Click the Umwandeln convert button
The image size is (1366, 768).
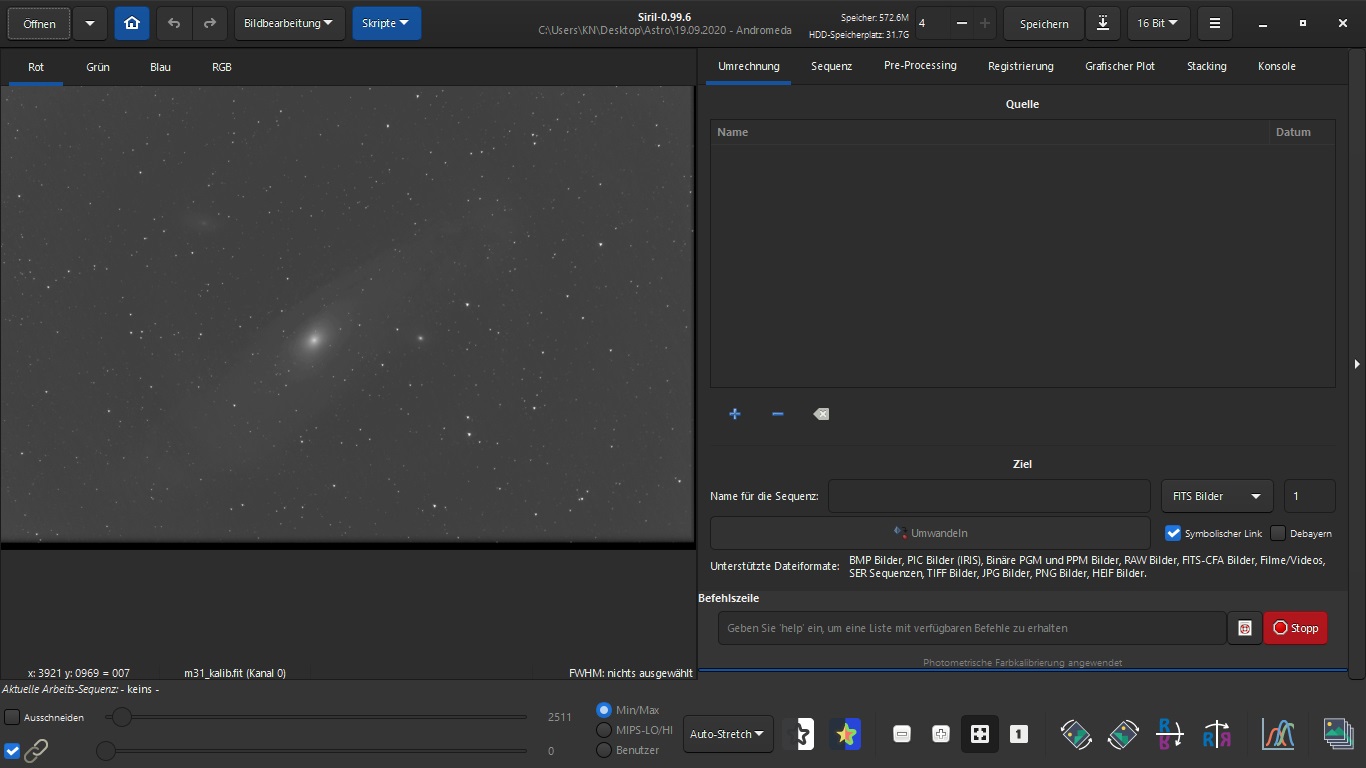pos(930,533)
